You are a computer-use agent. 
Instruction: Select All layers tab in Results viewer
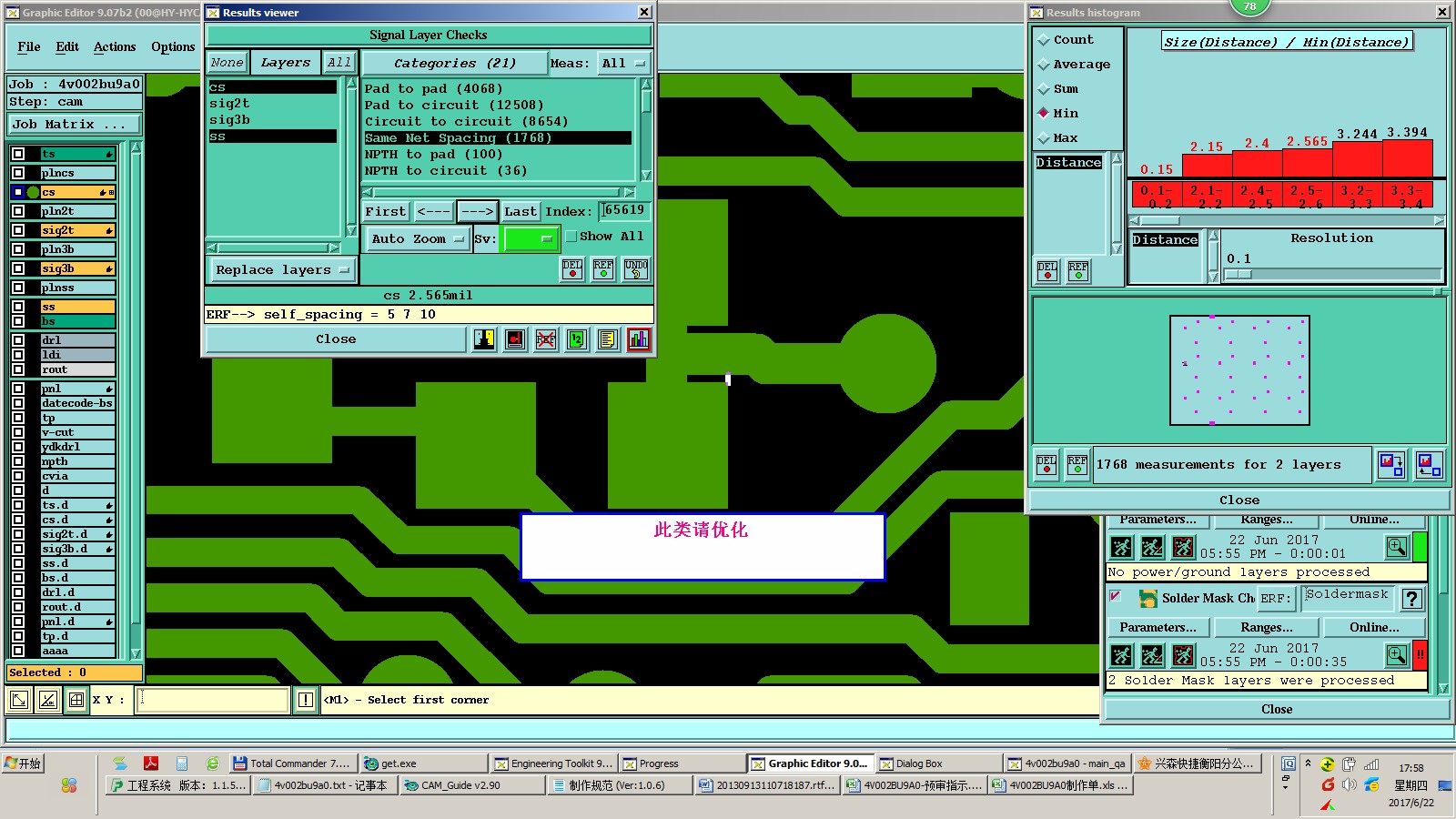tap(339, 63)
